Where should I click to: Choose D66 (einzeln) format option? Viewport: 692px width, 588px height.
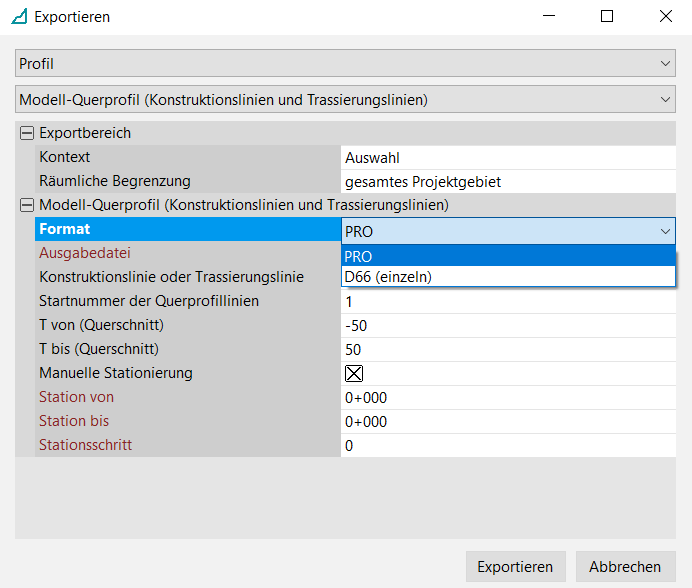coord(508,277)
